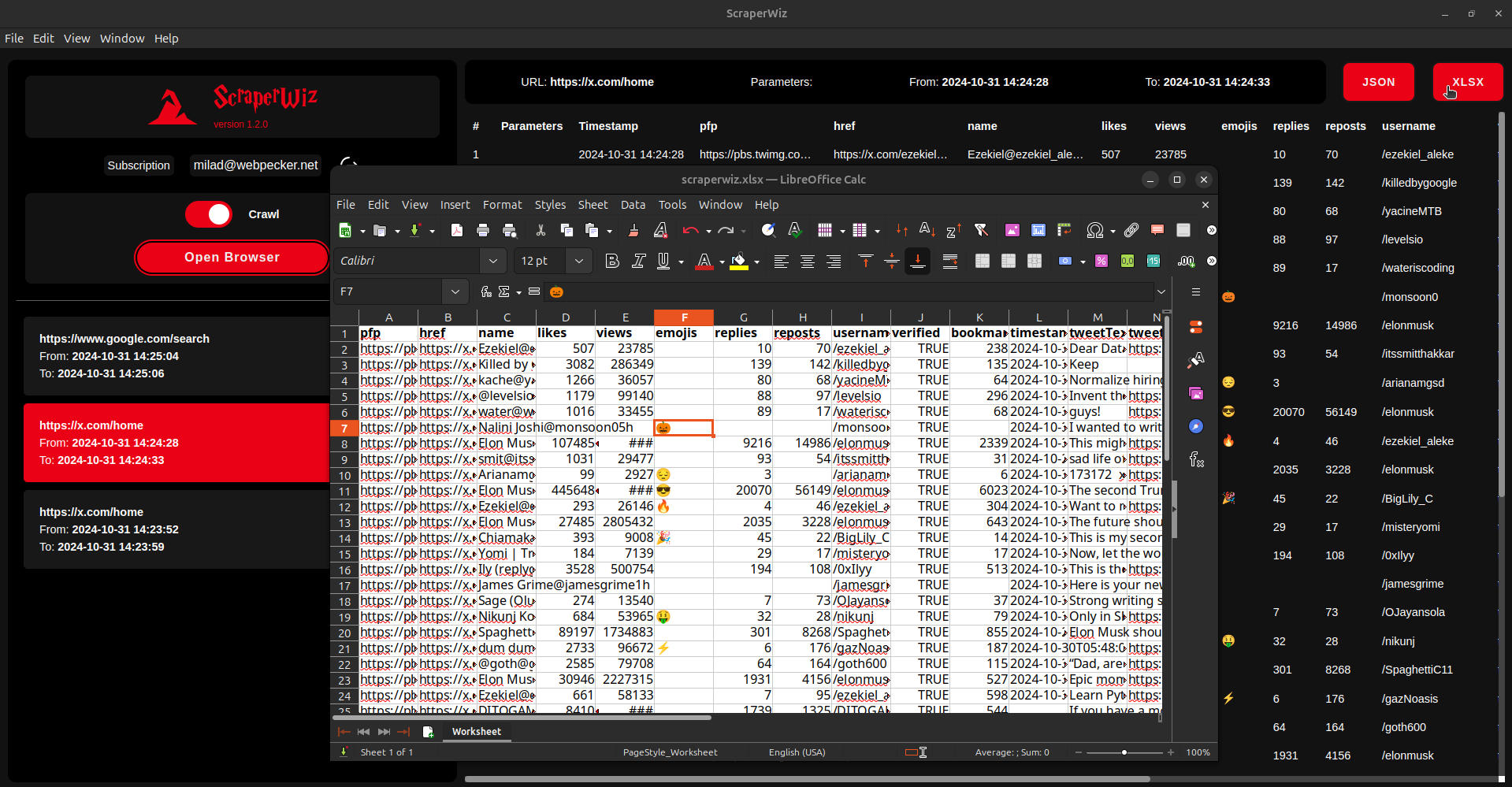Viewport: 1512px width, 787px height.
Task: Select the google.com/search crawl history entry
Action: [x=176, y=356]
